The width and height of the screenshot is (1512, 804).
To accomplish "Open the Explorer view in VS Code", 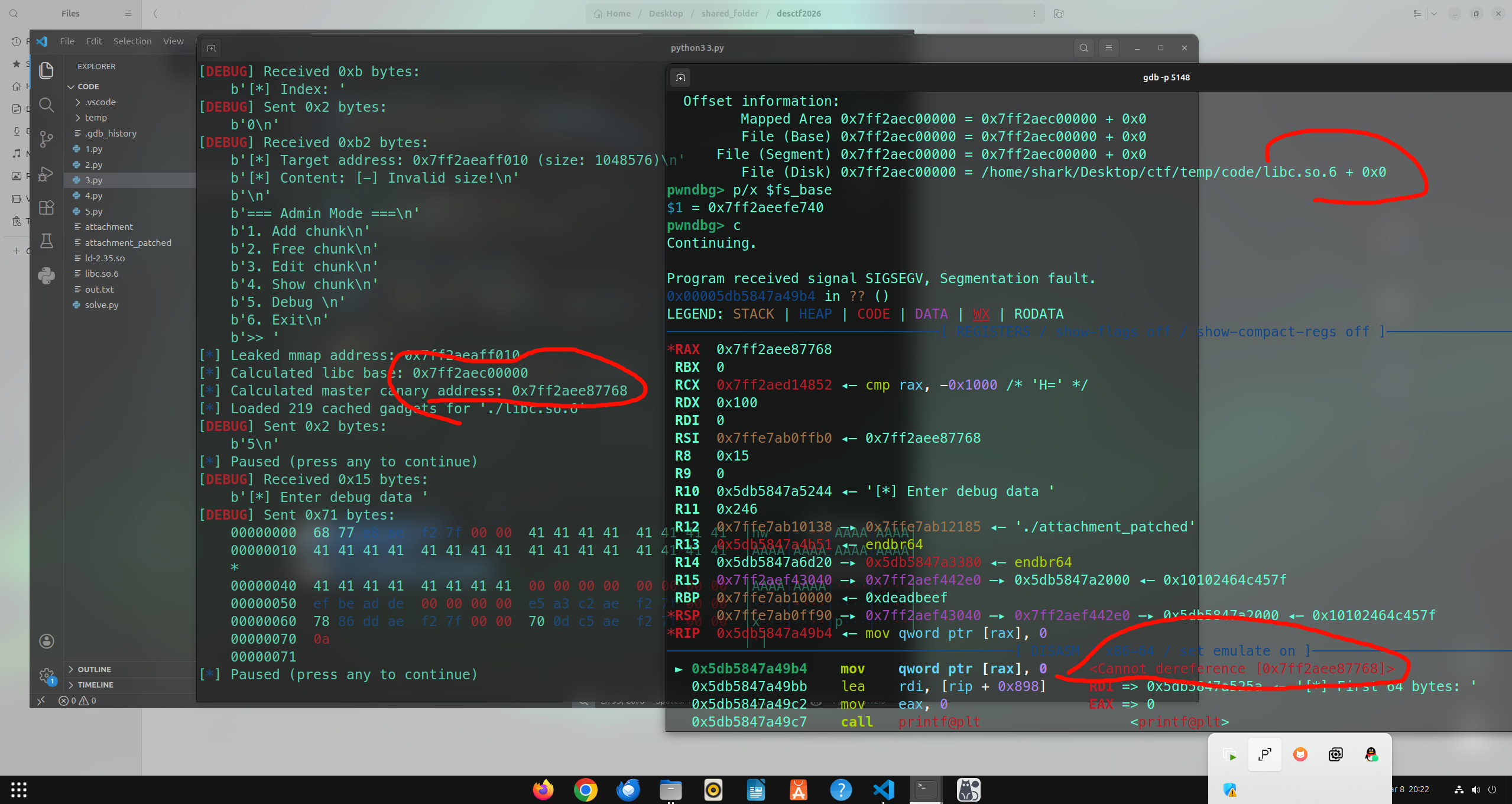I will pos(46,70).
